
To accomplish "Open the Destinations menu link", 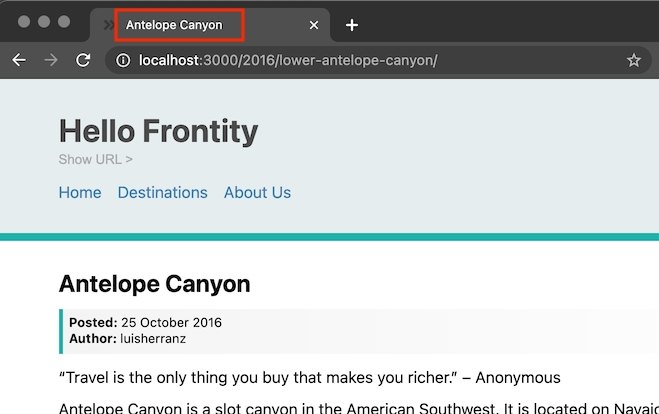I will coord(162,193).
